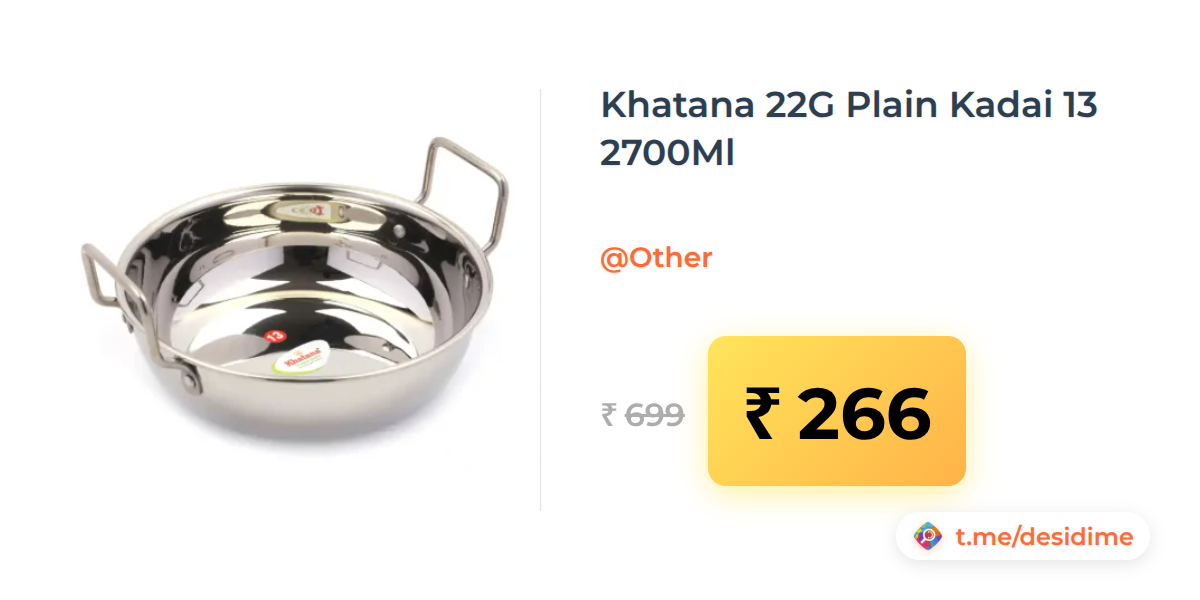1200x600 pixels.
Task: Open the t.me/desidime link text
Action: pos(1044,537)
